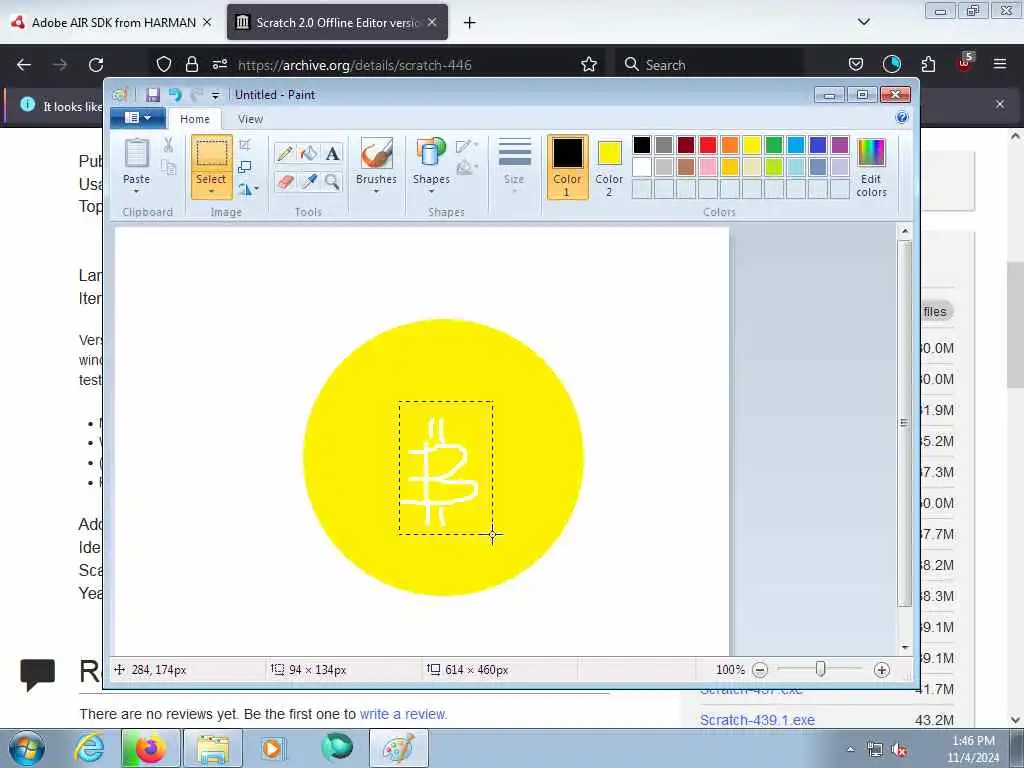Select the Magnifier tool
The height and width of the screenshot is (768, 1024).
(332, 181)
